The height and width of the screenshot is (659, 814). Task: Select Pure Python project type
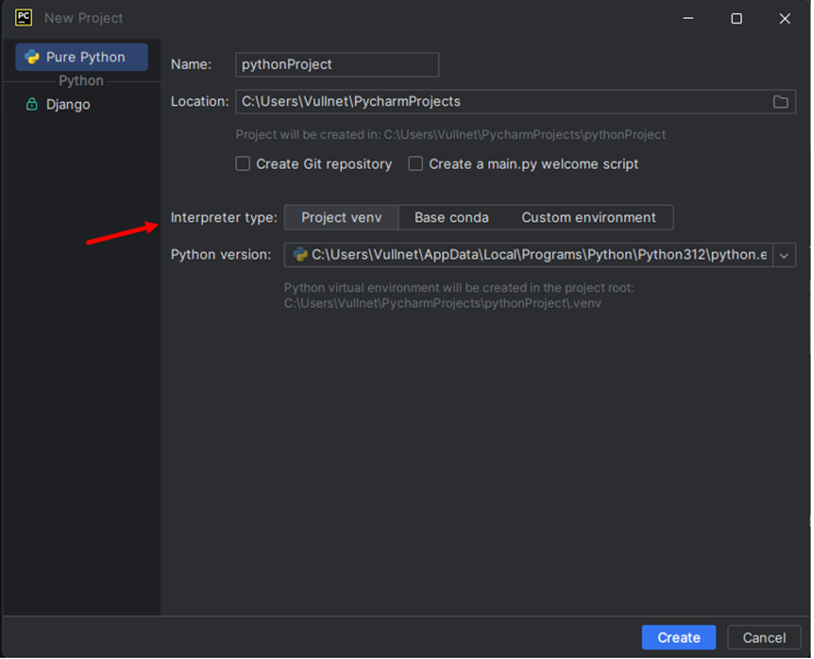(82, 57)
